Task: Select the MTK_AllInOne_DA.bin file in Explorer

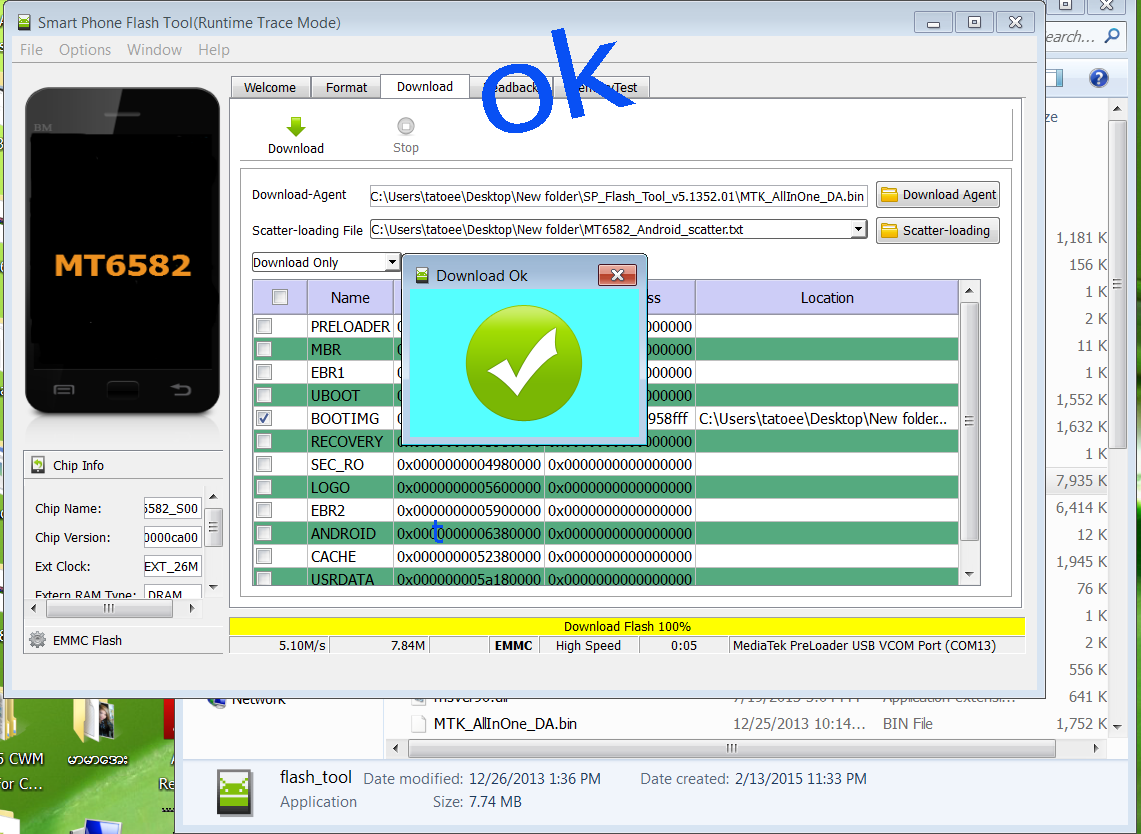Action: click(505, 724)
